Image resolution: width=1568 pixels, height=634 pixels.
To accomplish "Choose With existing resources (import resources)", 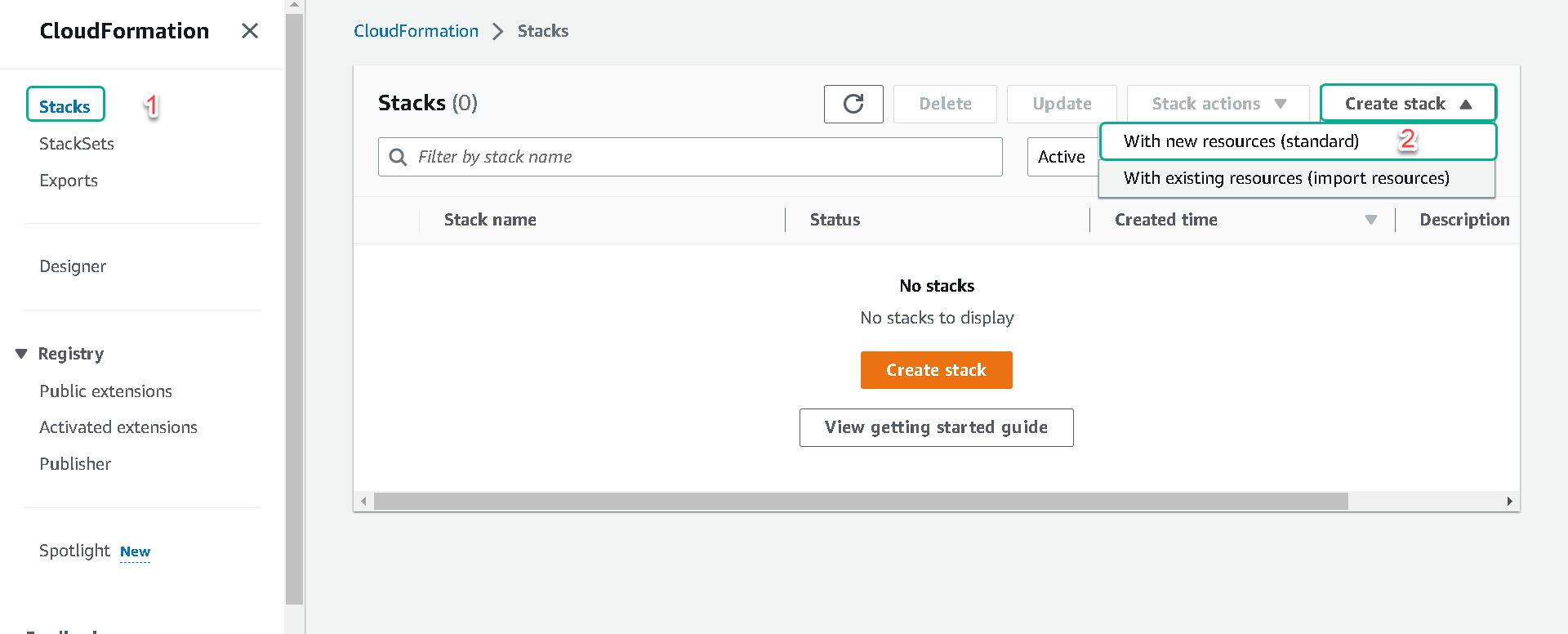I will tap(1298, 178).
